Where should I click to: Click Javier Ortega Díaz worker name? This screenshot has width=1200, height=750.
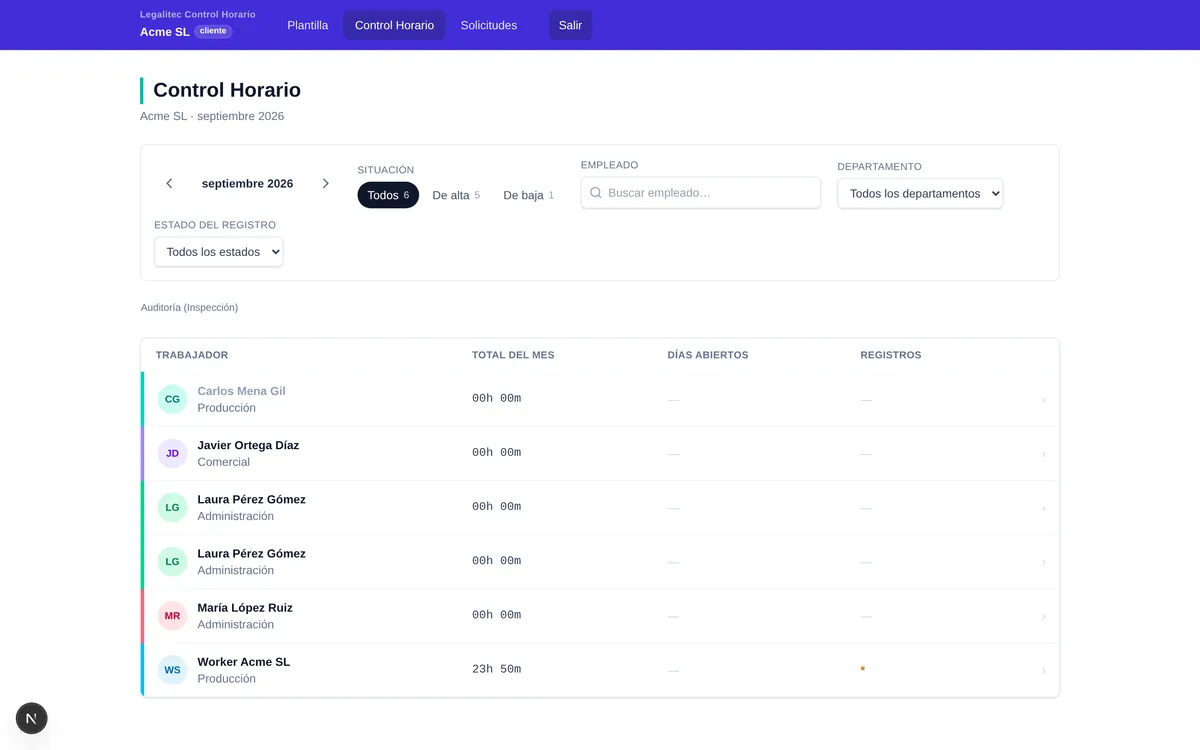tap(248, 445)
